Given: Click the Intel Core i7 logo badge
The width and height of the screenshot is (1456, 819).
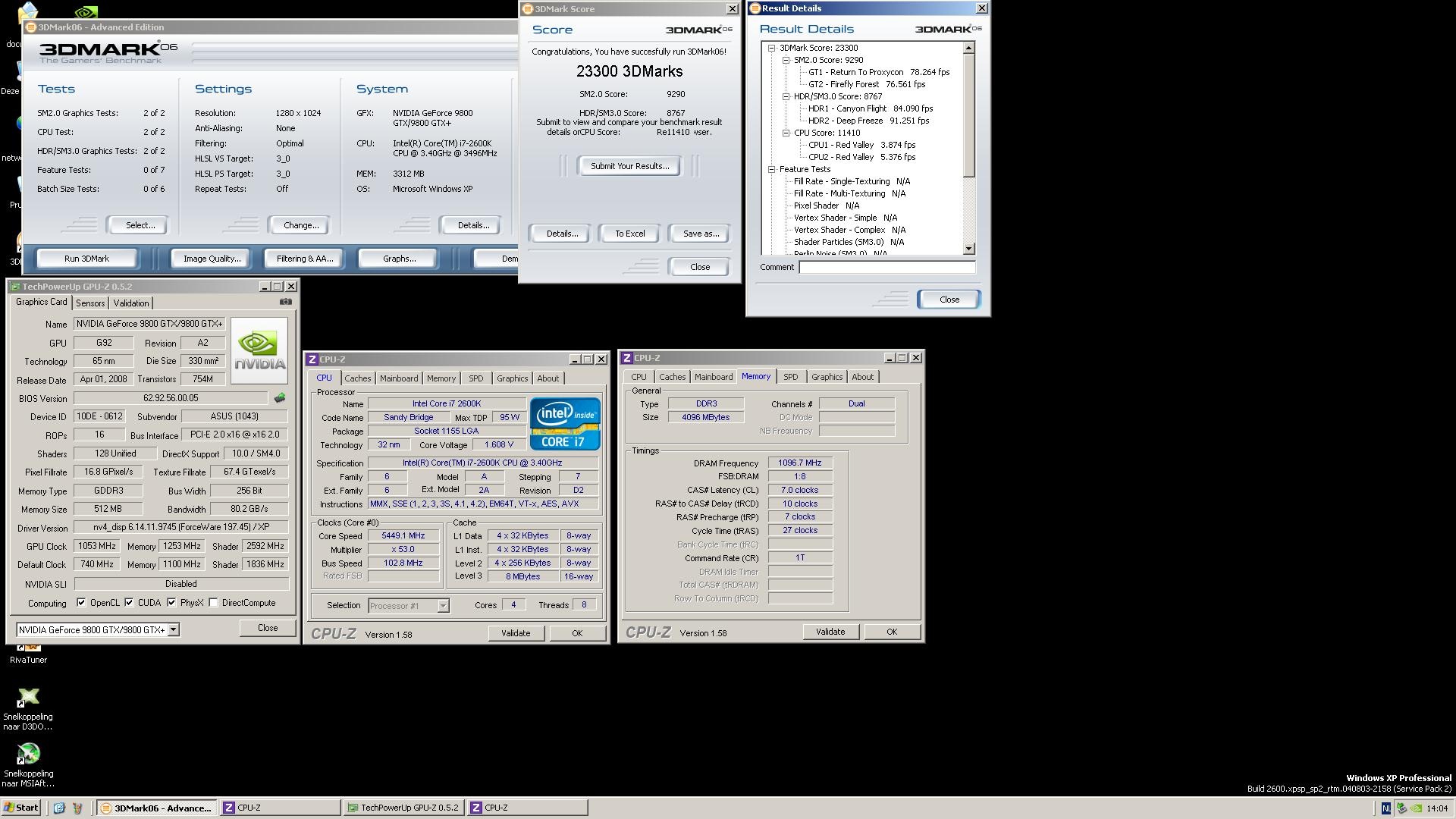Looking at the screenshot, I should point(565,423).
